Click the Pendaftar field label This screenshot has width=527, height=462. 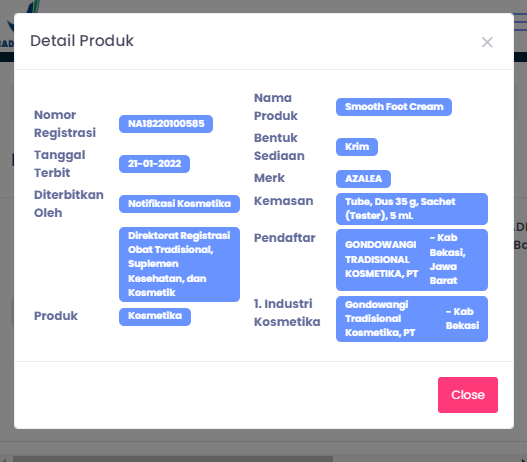(285, 238)
